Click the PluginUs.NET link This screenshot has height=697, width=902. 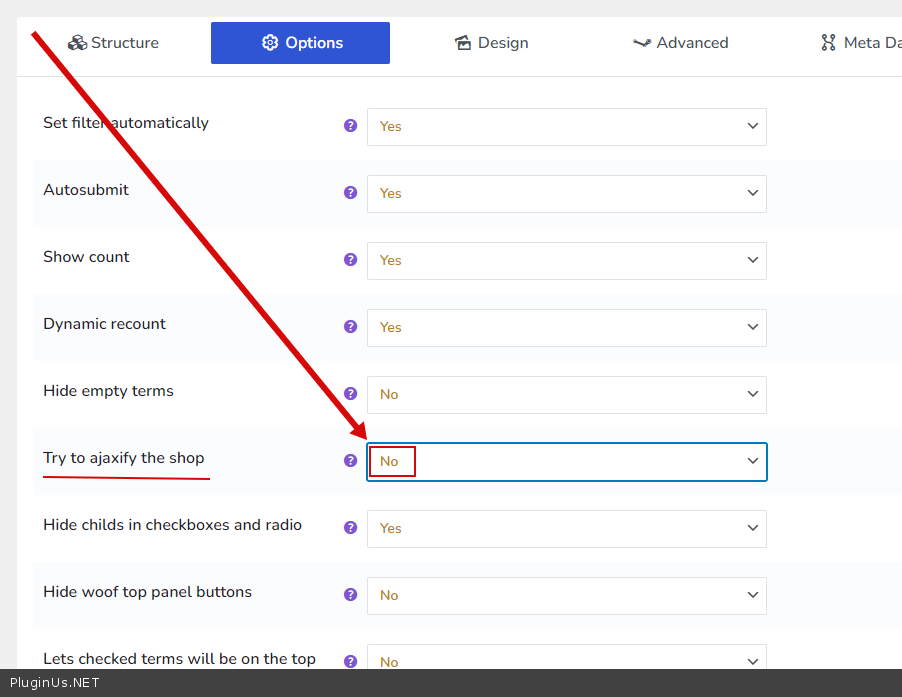point(54,684)
